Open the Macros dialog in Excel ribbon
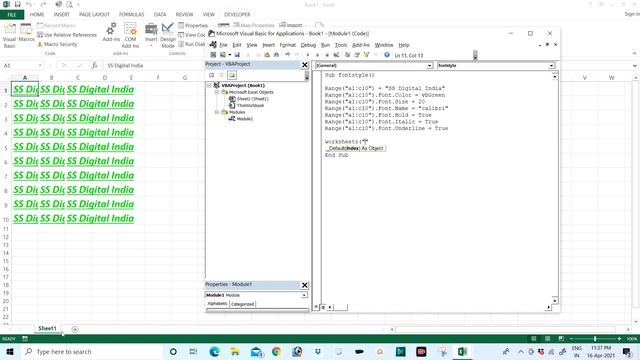The height and width of the screenshot is (360, 640). (27, 33)
